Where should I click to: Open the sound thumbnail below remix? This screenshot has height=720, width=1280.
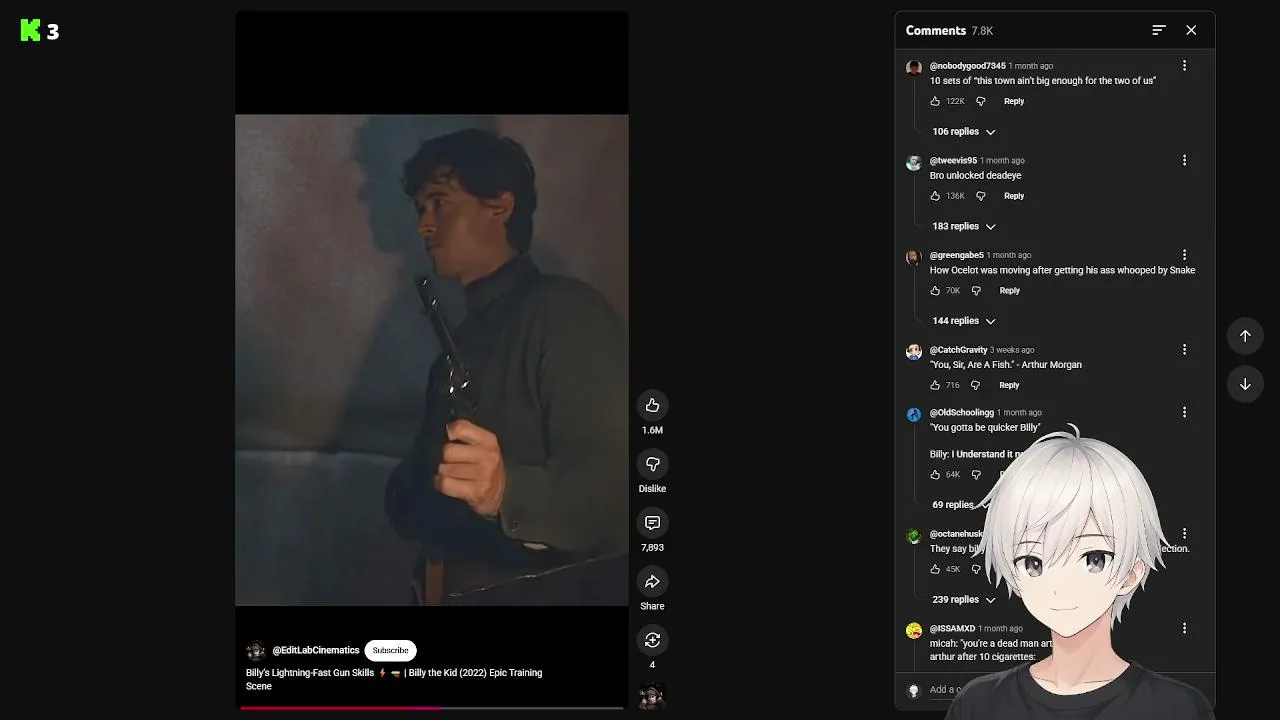tap(652, 696)
